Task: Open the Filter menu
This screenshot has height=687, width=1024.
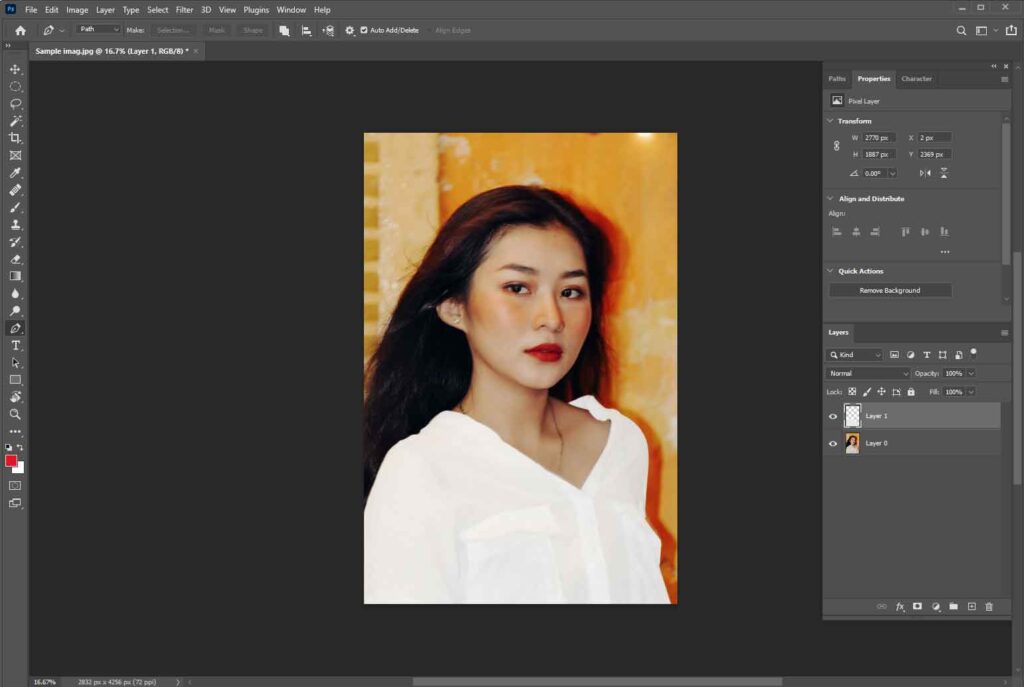Action: coord(184,9)
